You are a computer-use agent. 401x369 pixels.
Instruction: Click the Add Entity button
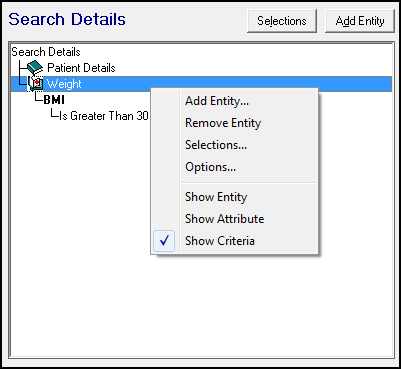[360, 21]
